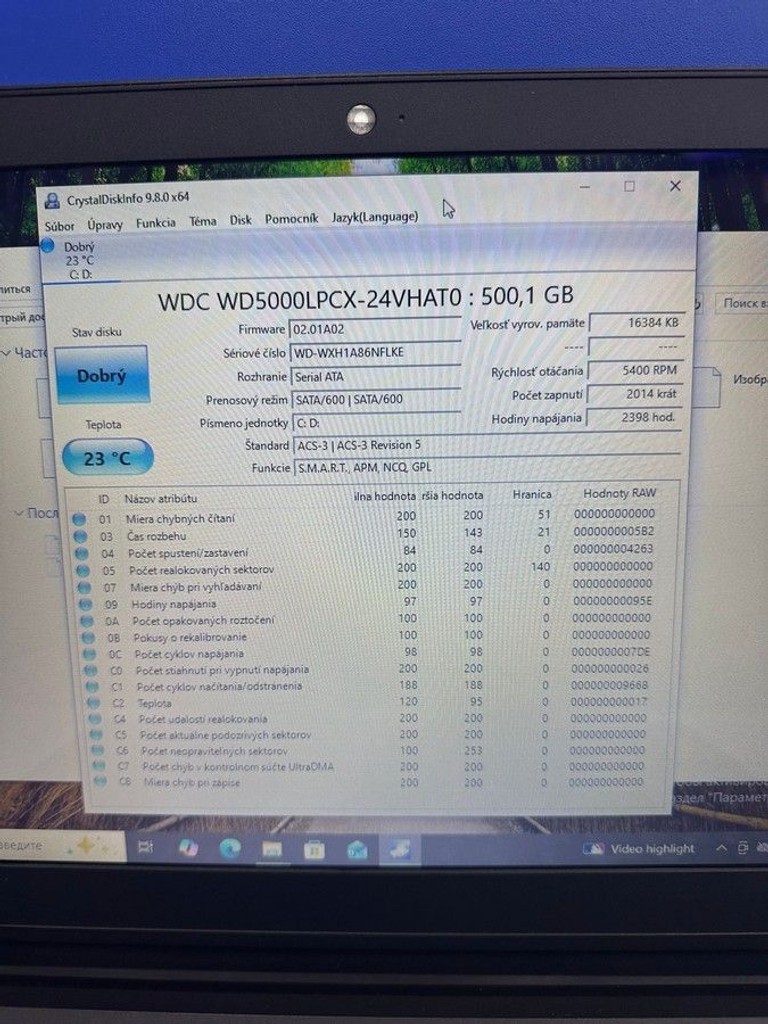Open Microsoft Store from the taskbar
This screenshot has width=768, height=1024.
(314, 850)
